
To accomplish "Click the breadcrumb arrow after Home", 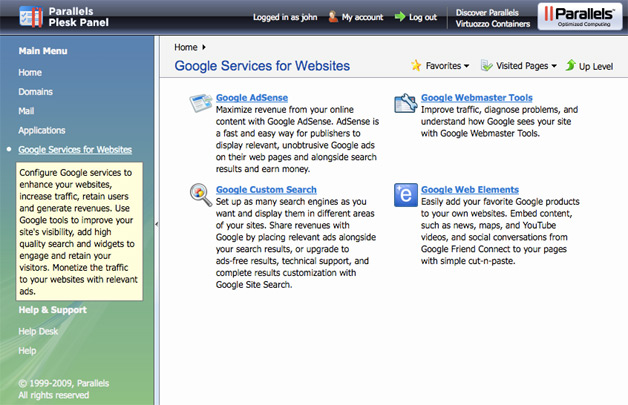I will coord(204,47).
